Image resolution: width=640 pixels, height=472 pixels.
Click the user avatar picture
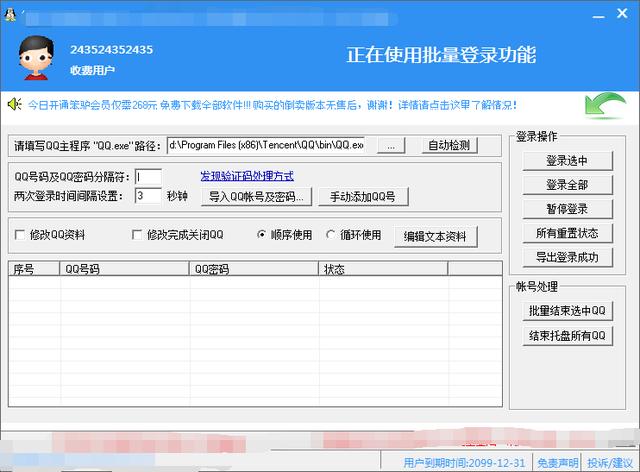click(x=36, y=58)
